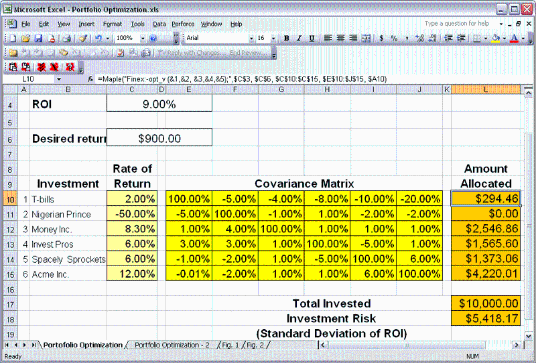Open the Zoom 100% dropdown
Image resolution: width=536 pixels, height=363 pixels.
tap(143, 38)
